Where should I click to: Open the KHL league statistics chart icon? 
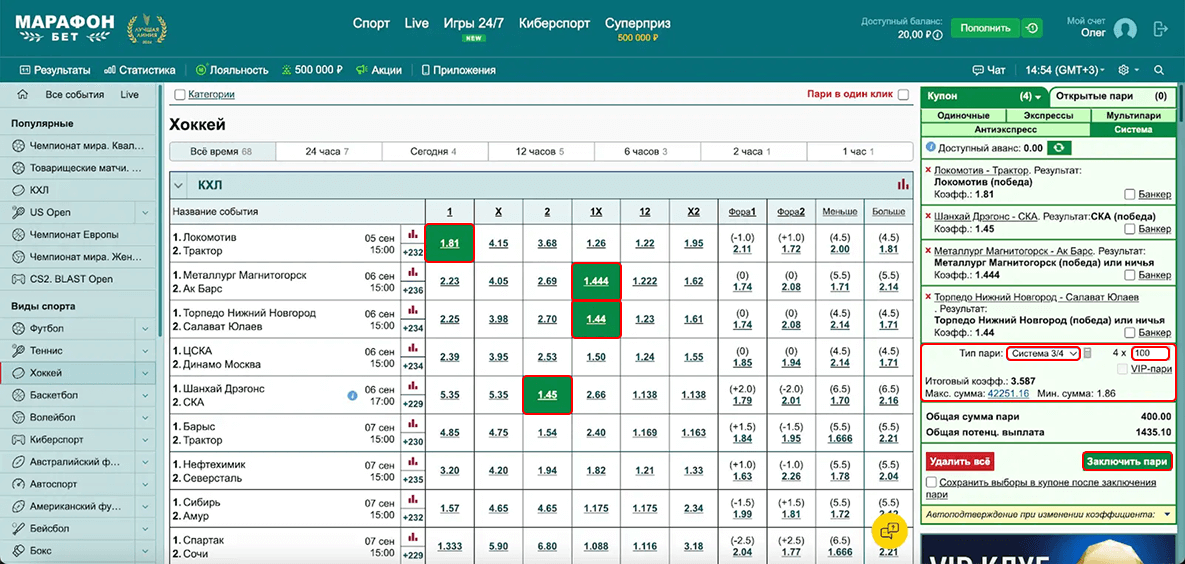(x=902, y=184)
